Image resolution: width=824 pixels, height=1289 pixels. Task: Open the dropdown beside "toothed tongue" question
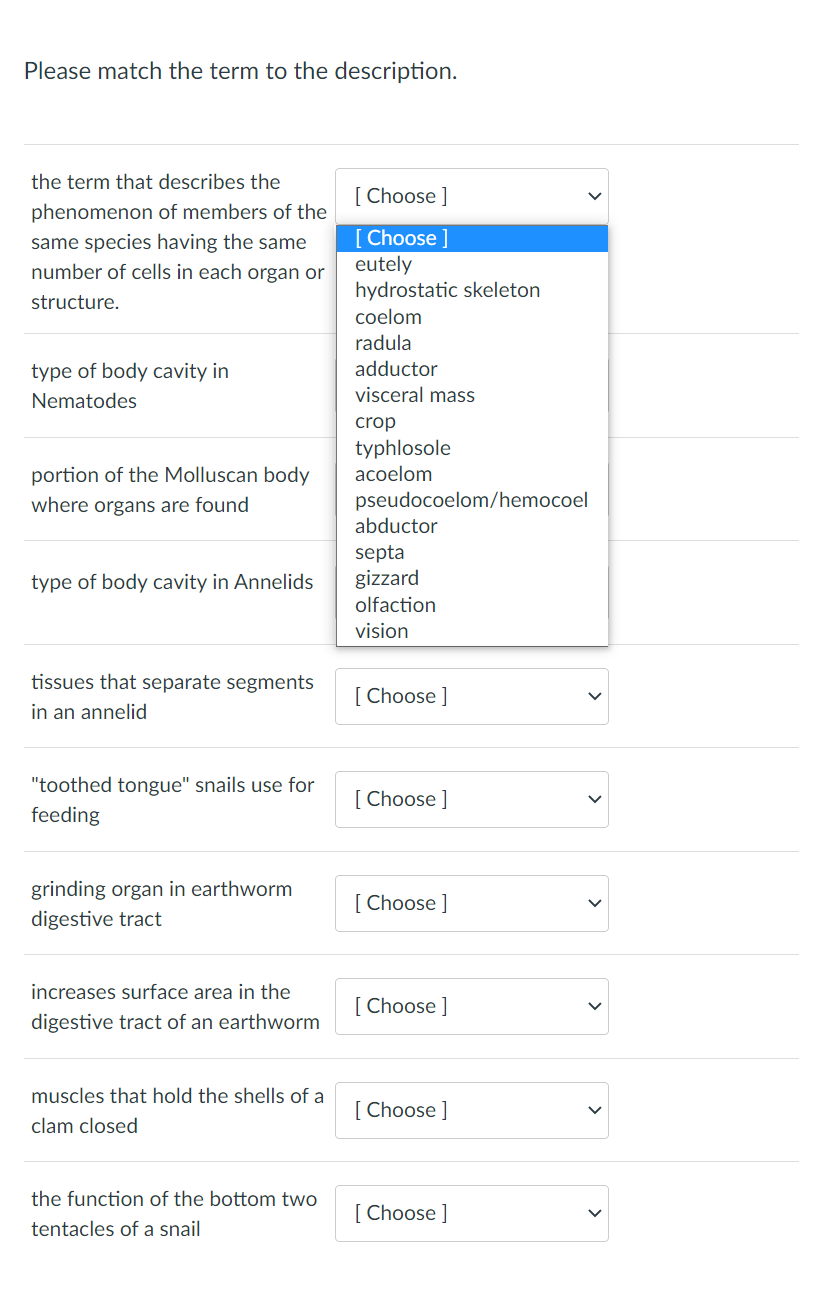[x=471, y=799]
